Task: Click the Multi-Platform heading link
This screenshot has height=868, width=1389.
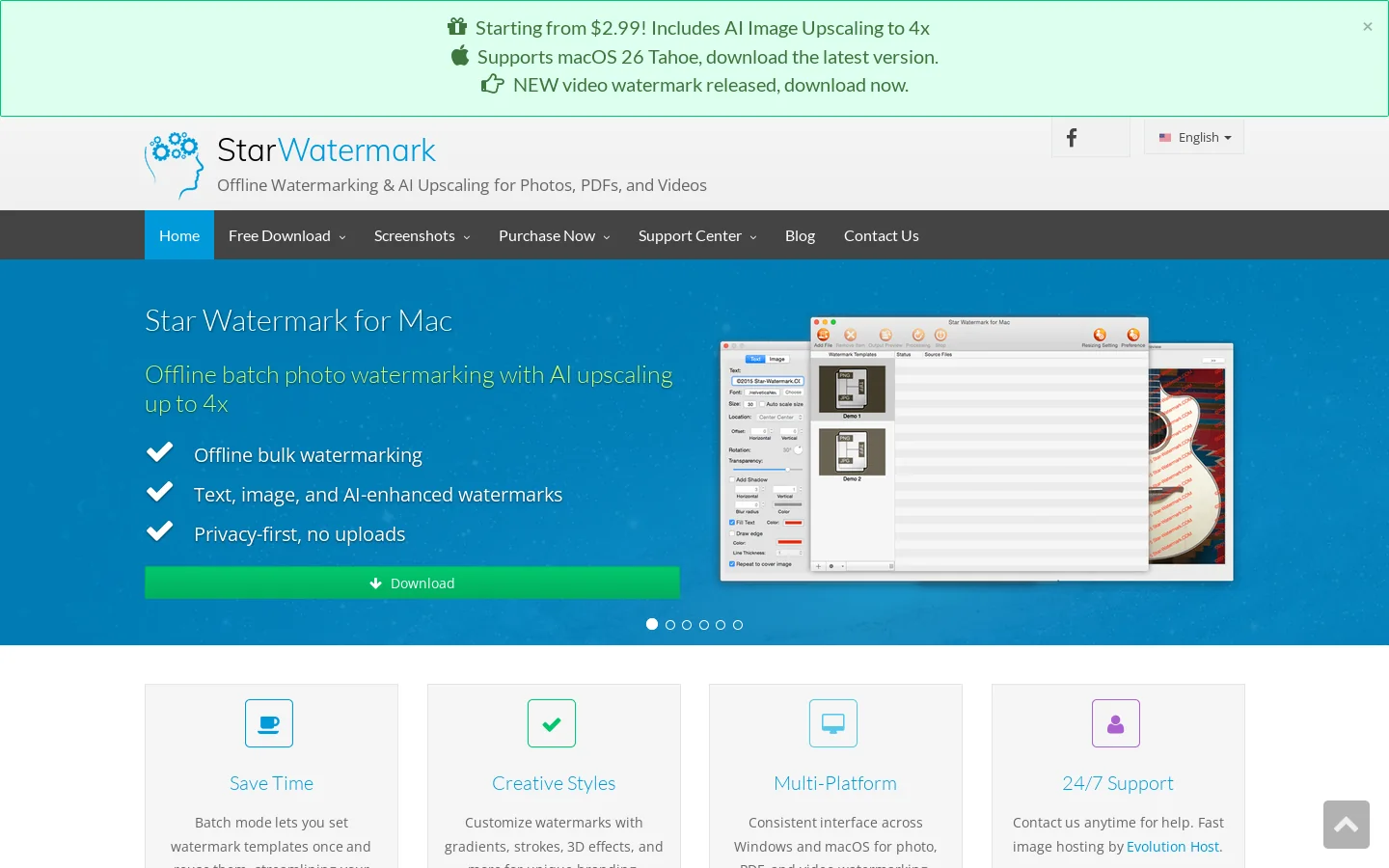Action: pos(835,783)
